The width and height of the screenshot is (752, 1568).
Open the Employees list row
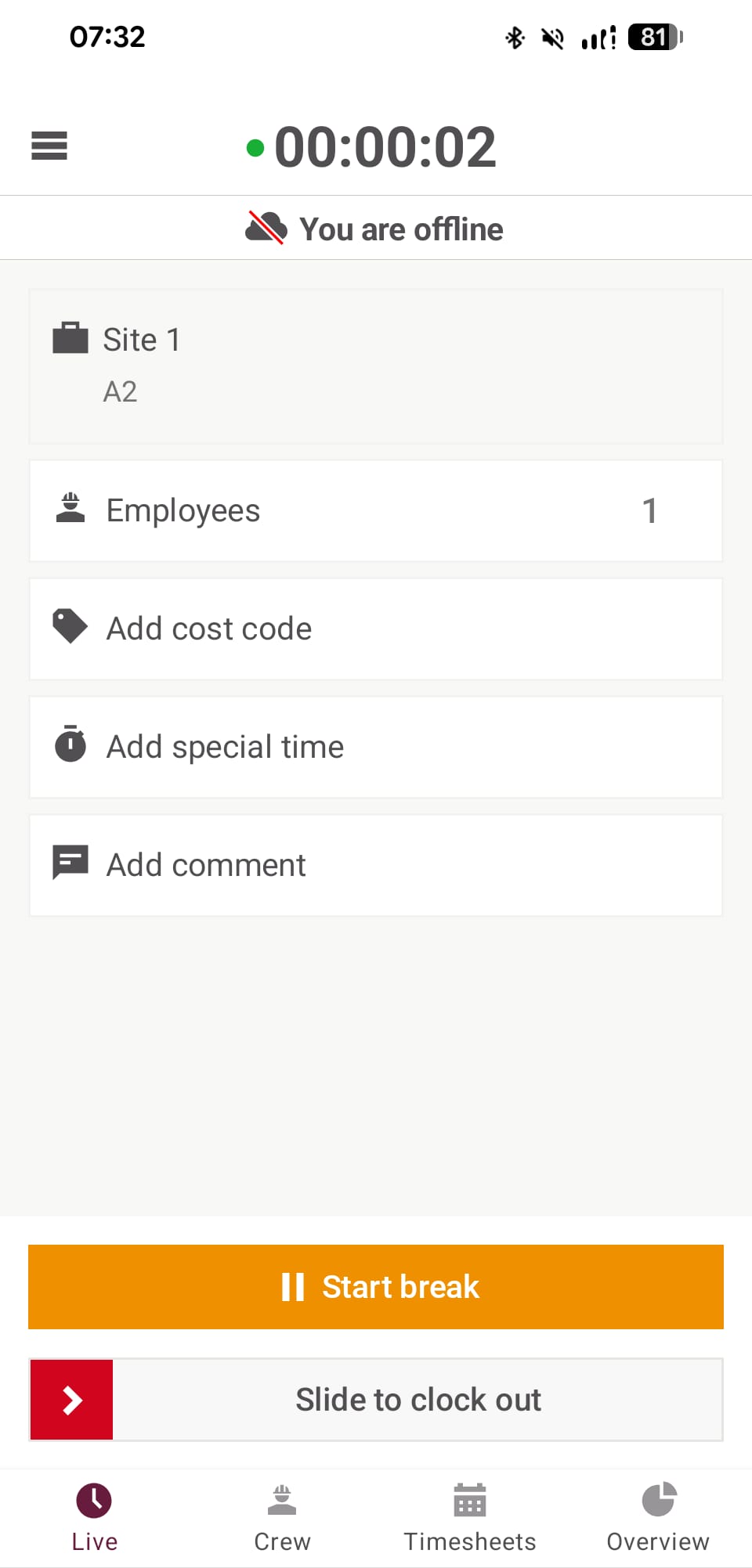376,510
